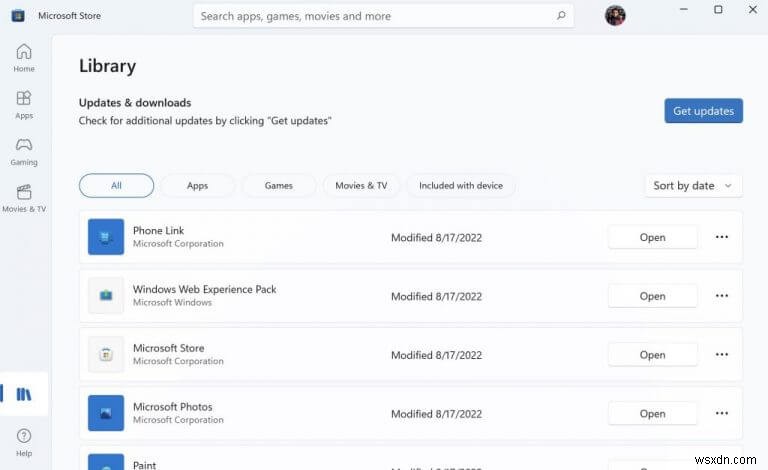
Task: Open the user profile avatar
Action: tap(615, 16)
